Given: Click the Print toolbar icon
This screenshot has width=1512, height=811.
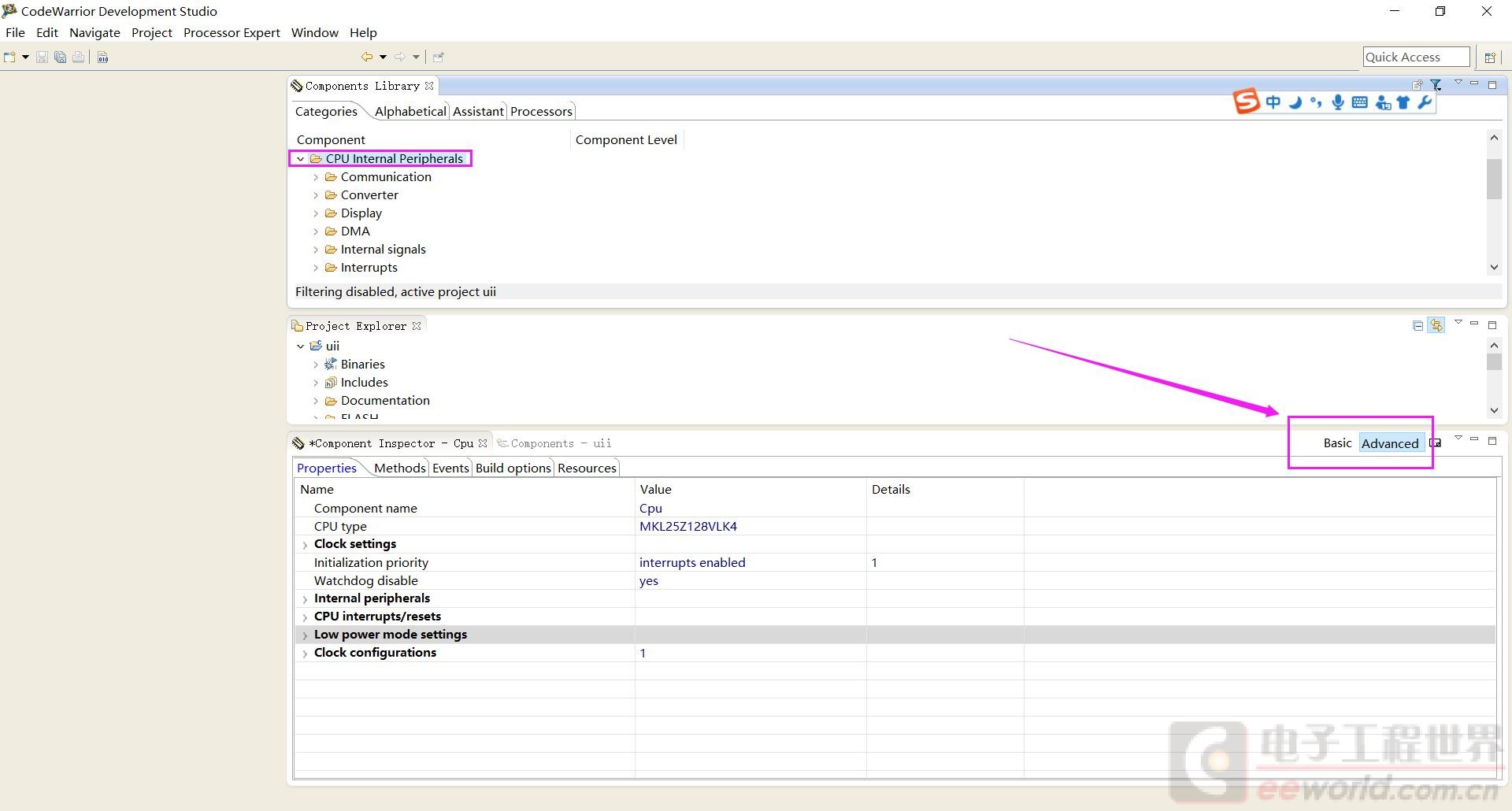Looking at the screenshot, I should click(78, 57).
